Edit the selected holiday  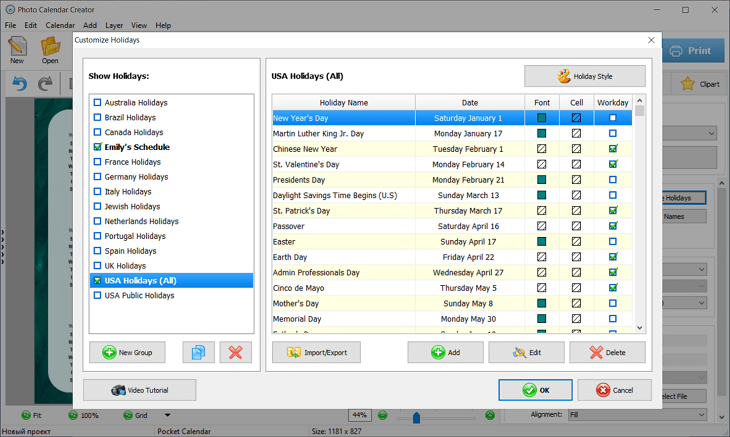[527, 352]
